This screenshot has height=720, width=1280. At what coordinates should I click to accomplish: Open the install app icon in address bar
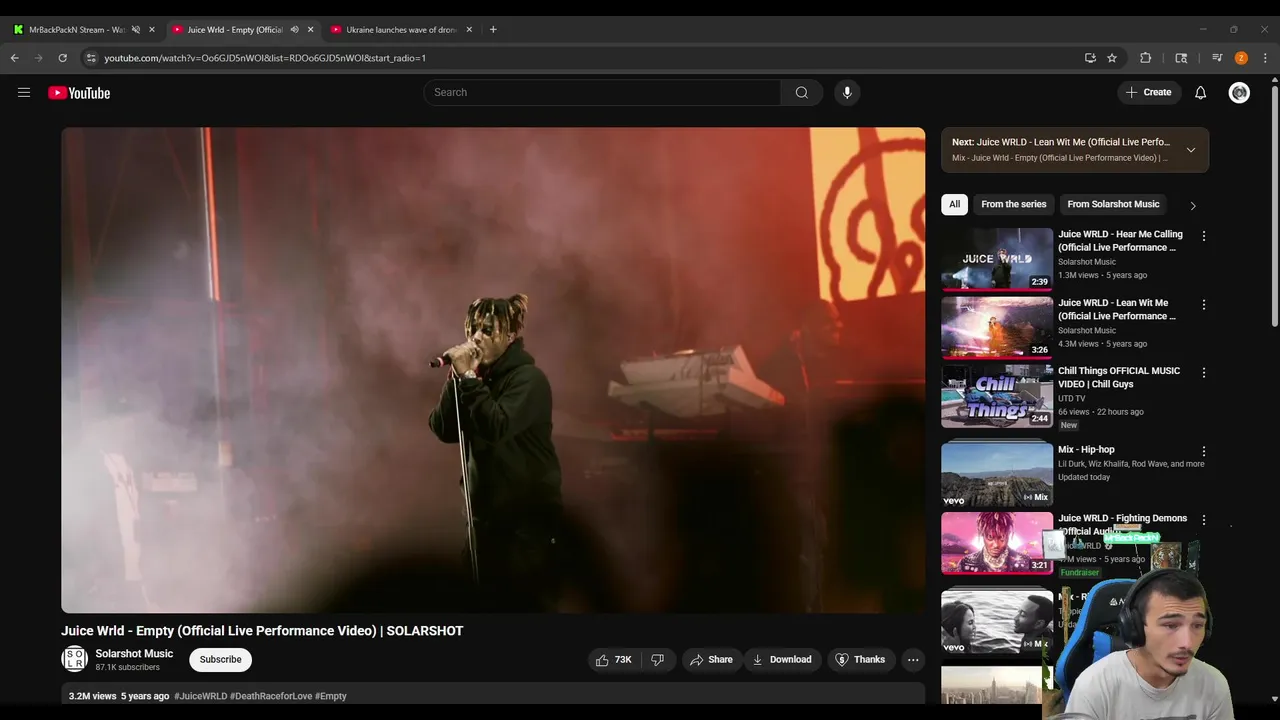1090,58
